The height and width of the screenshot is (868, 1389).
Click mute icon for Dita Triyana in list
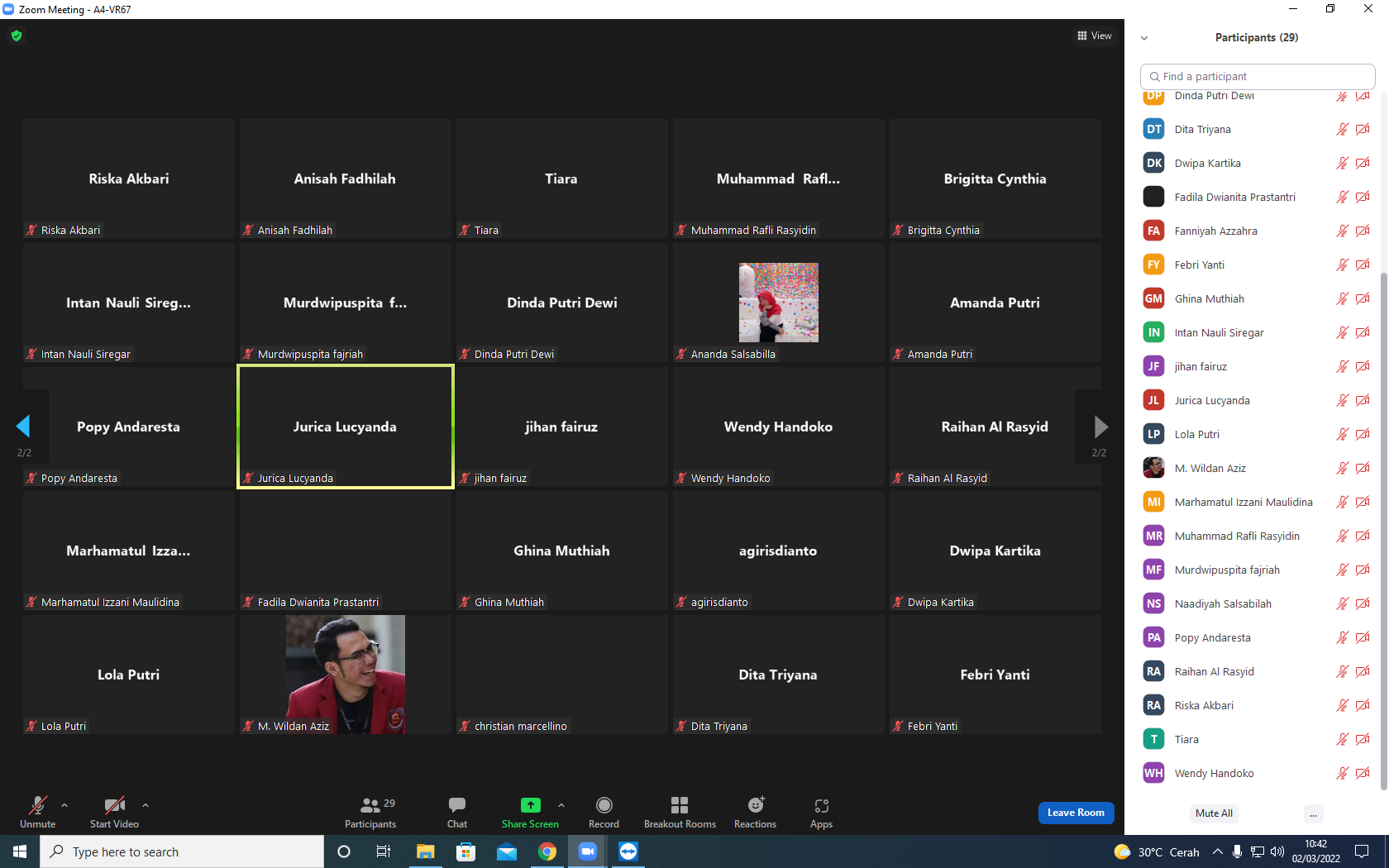[1342, 129]
